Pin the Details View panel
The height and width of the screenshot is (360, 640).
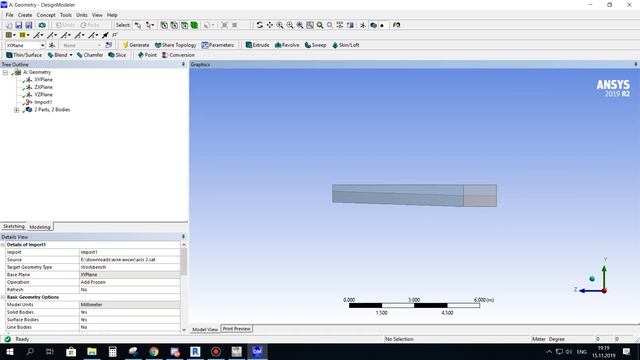[x=183, y=237]
